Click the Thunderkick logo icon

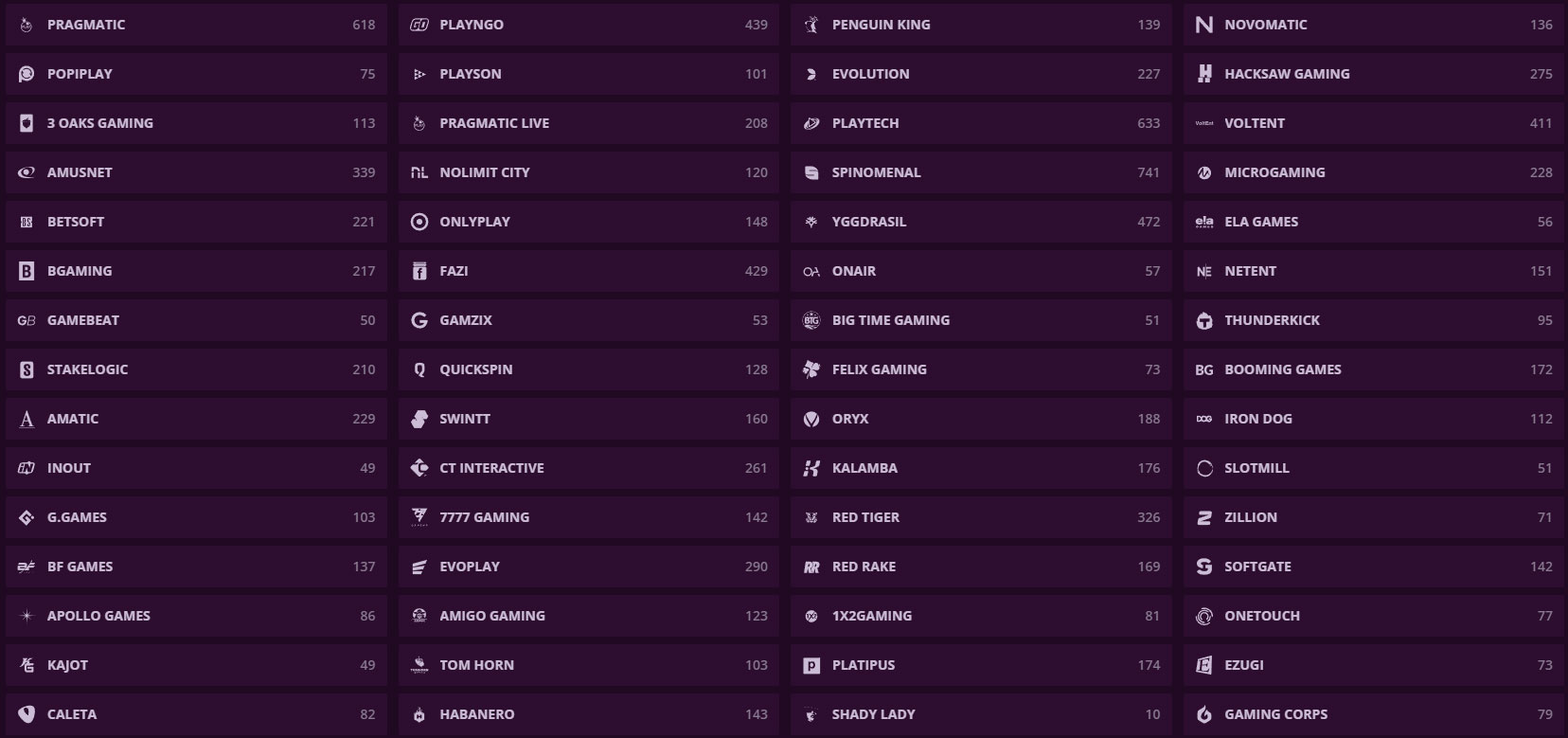(x=1204, y=320)
